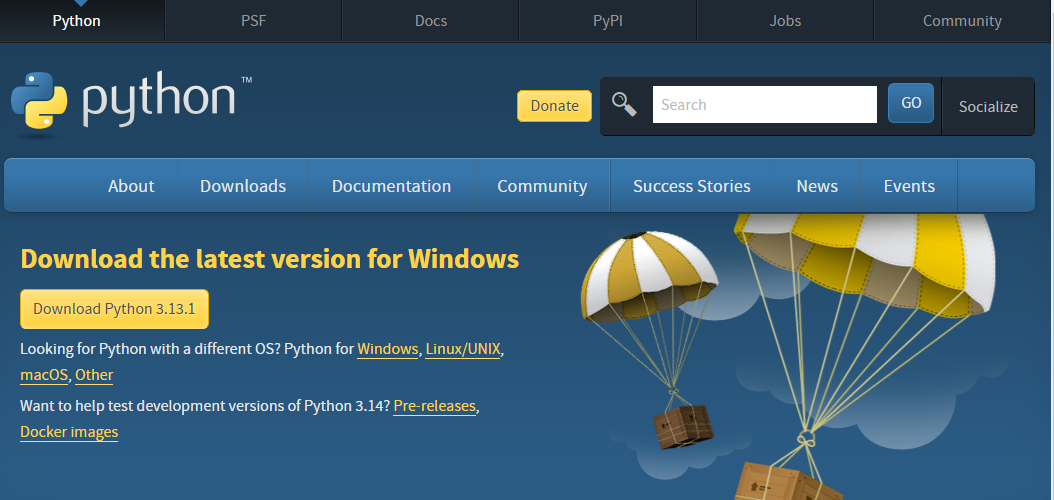
Task: Follow the Windows download link
Action: pyautogui.click(x=388, y=349)
